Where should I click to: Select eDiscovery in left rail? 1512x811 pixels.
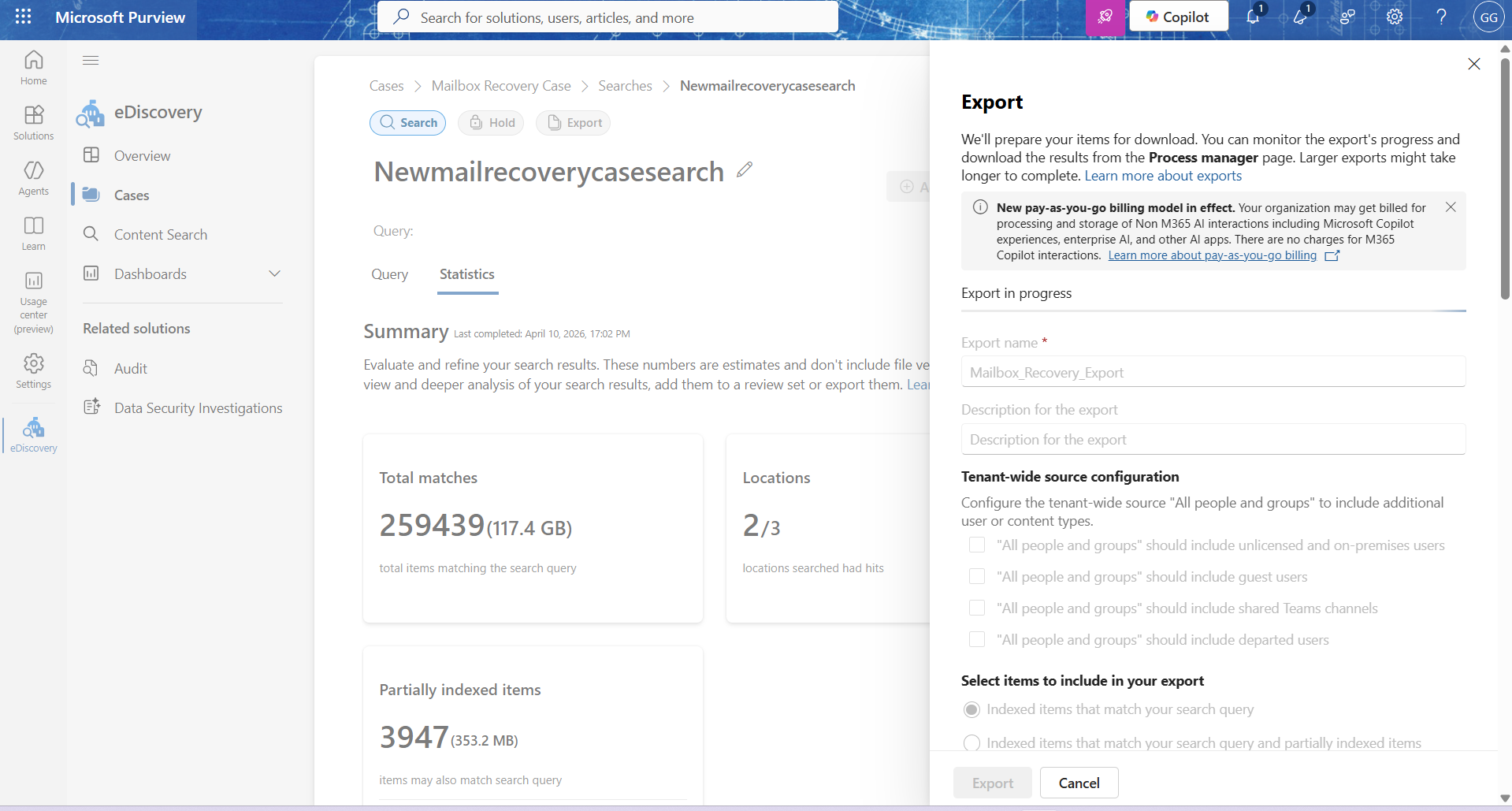coord(34,435)
